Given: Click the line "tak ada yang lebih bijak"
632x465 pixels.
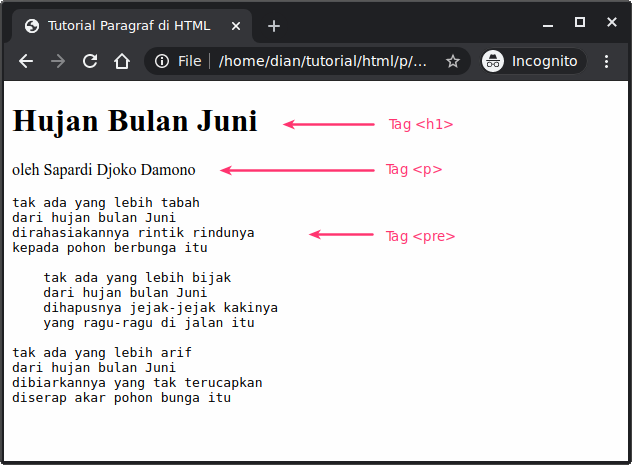Looking at the screenshot, I should [137, 278].
